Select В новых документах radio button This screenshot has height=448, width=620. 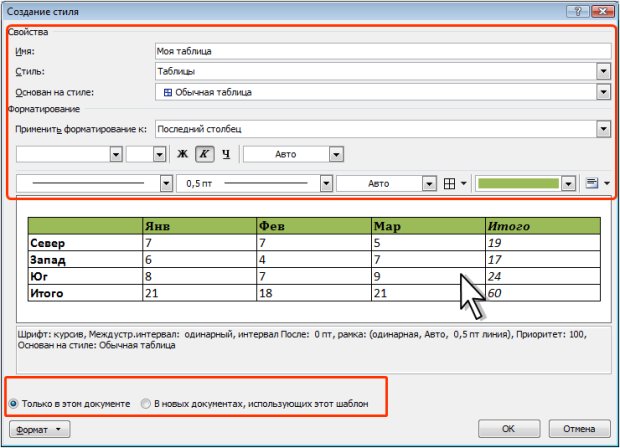click(x=146, y=404)
